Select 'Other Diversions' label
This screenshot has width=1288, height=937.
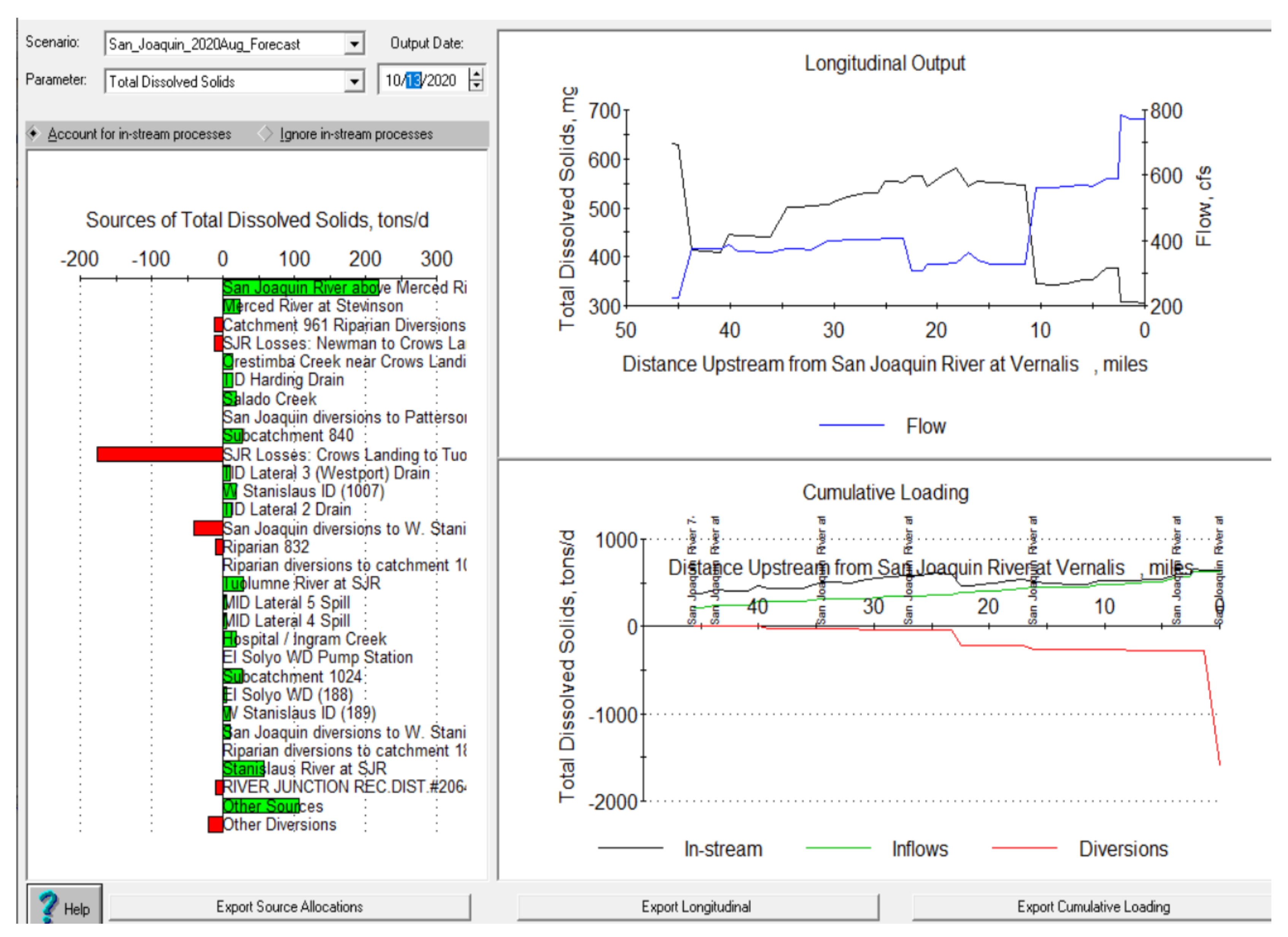(x=280, y=825)
